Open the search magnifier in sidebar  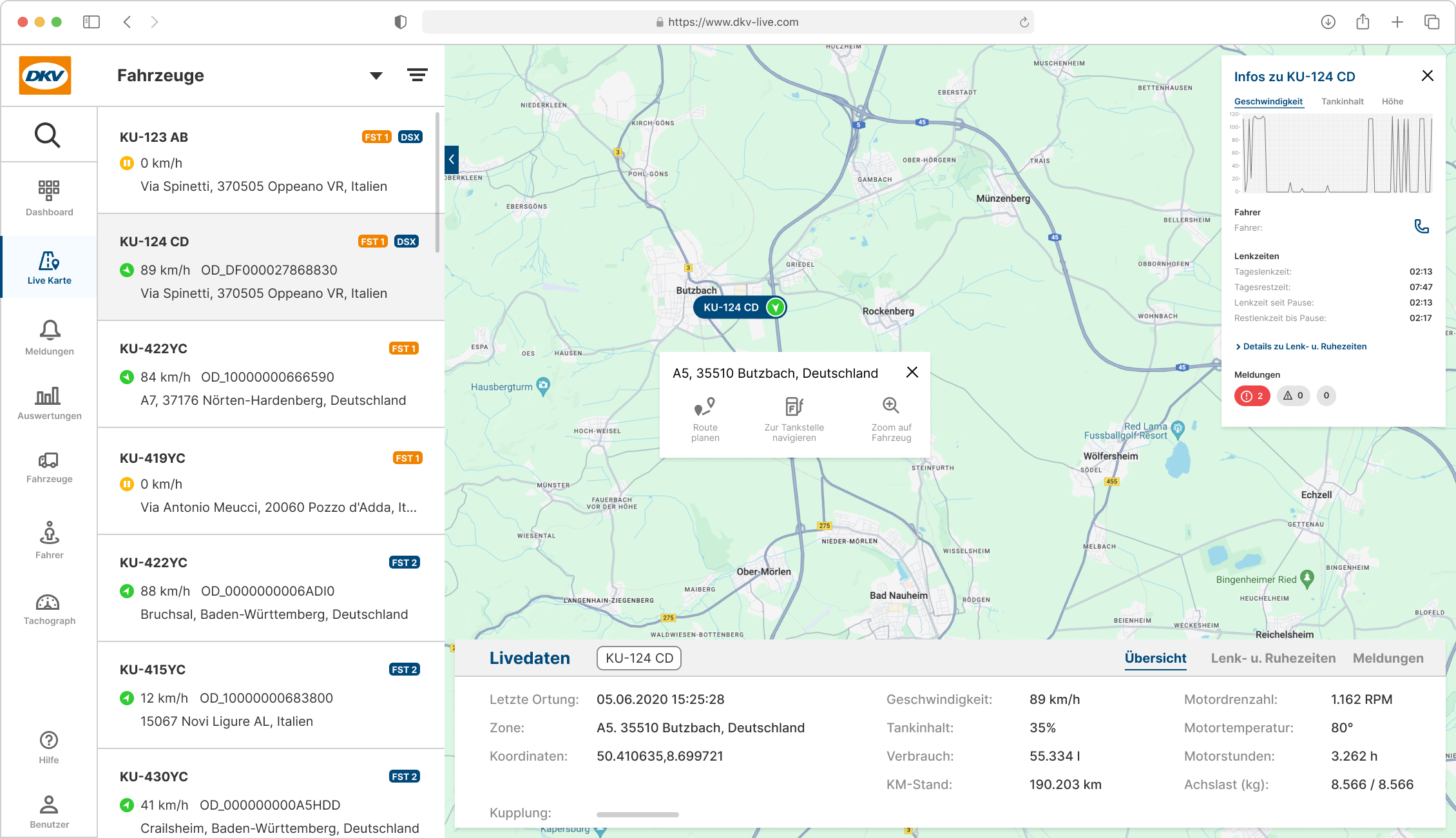click(x=48, y=135)
